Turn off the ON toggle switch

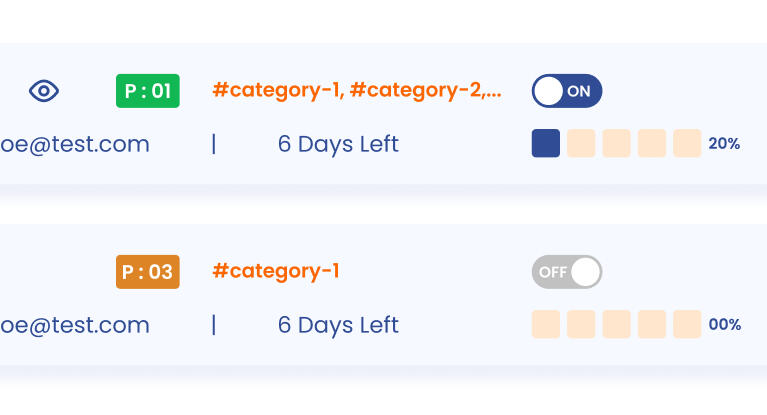pos(567,91)
